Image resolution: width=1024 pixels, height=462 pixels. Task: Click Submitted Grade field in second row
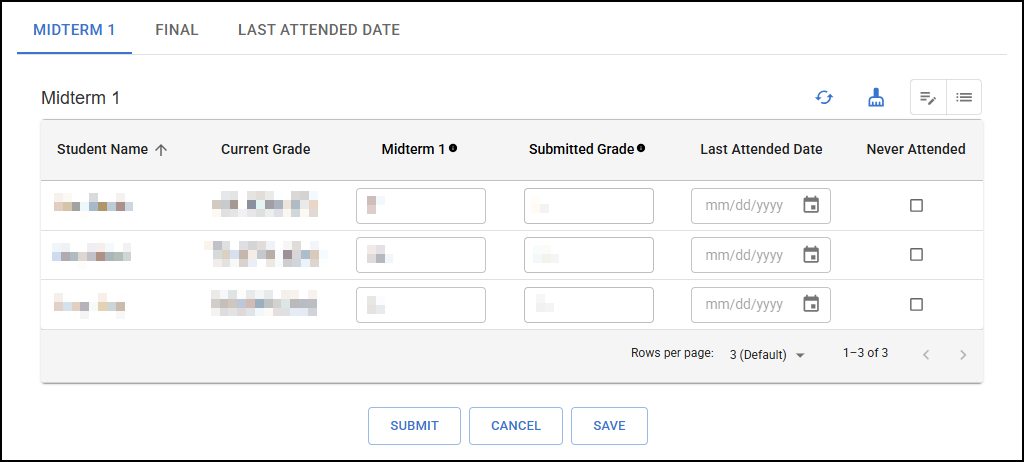point(588,255)
